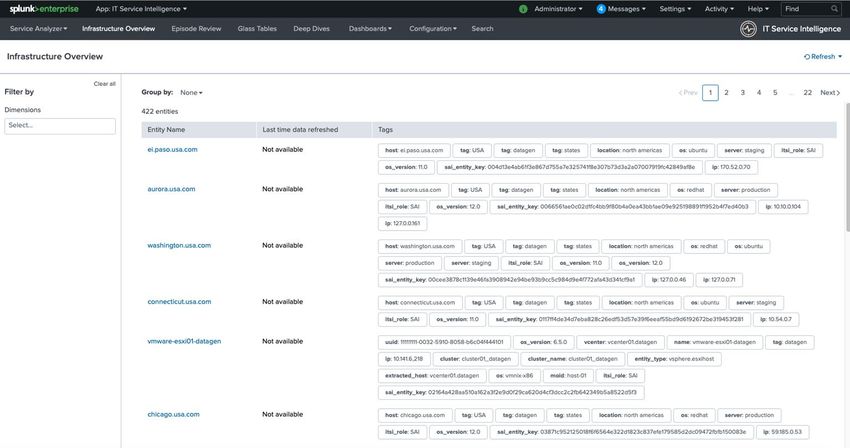The height and width of the screenshot is (448, 850).
Task: Click vmware tag os: vmnix-x86
Action: click(x=514, y=376)
